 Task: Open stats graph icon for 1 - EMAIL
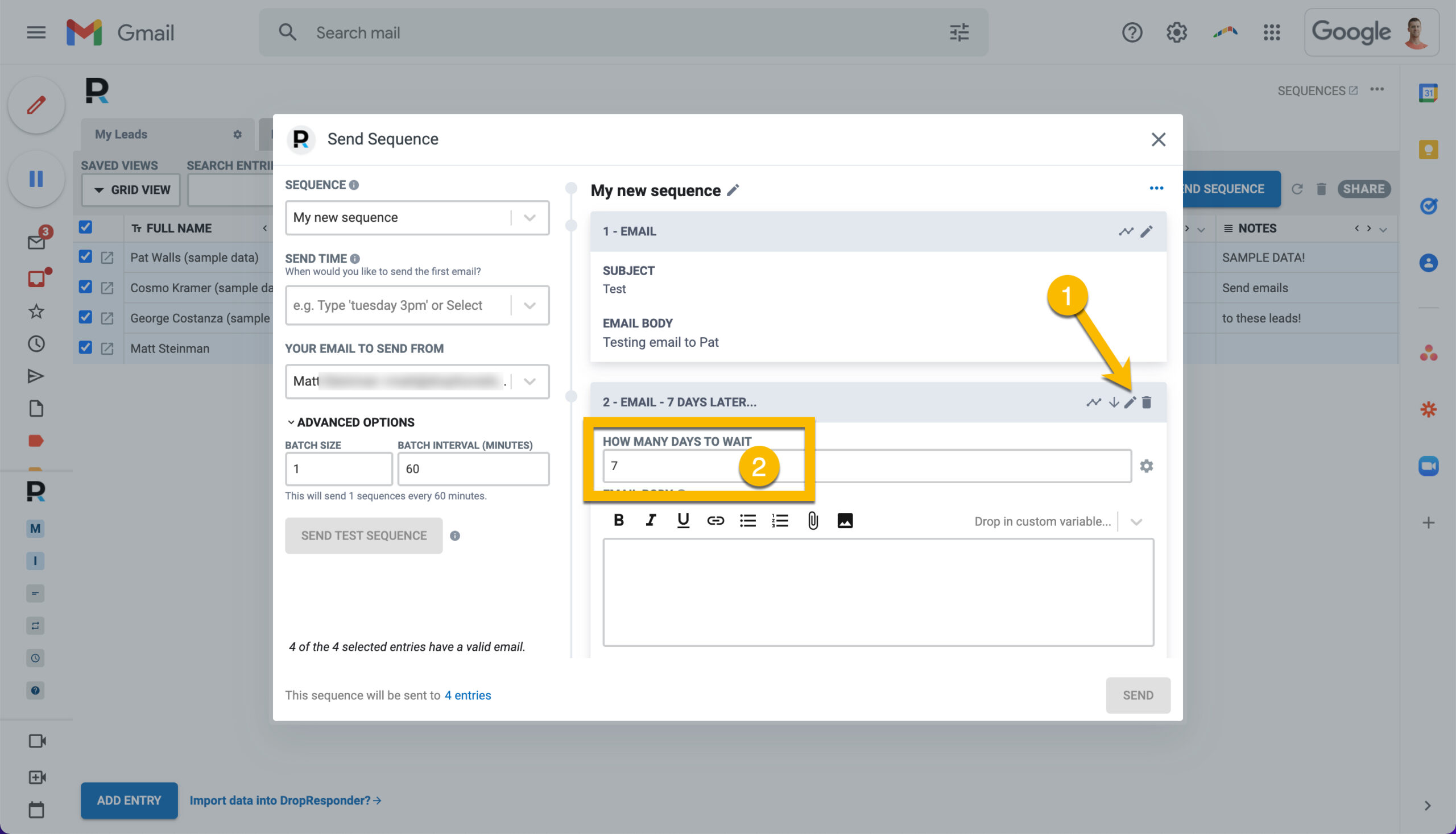(x=1126, y=231)
